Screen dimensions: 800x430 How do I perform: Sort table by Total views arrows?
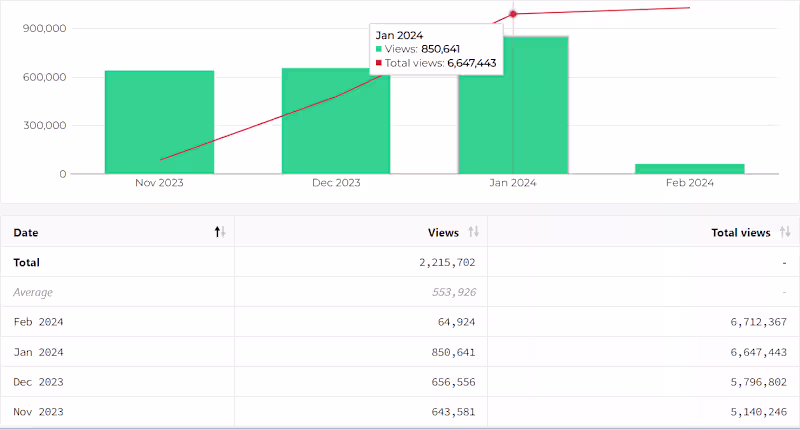point(785,232)
